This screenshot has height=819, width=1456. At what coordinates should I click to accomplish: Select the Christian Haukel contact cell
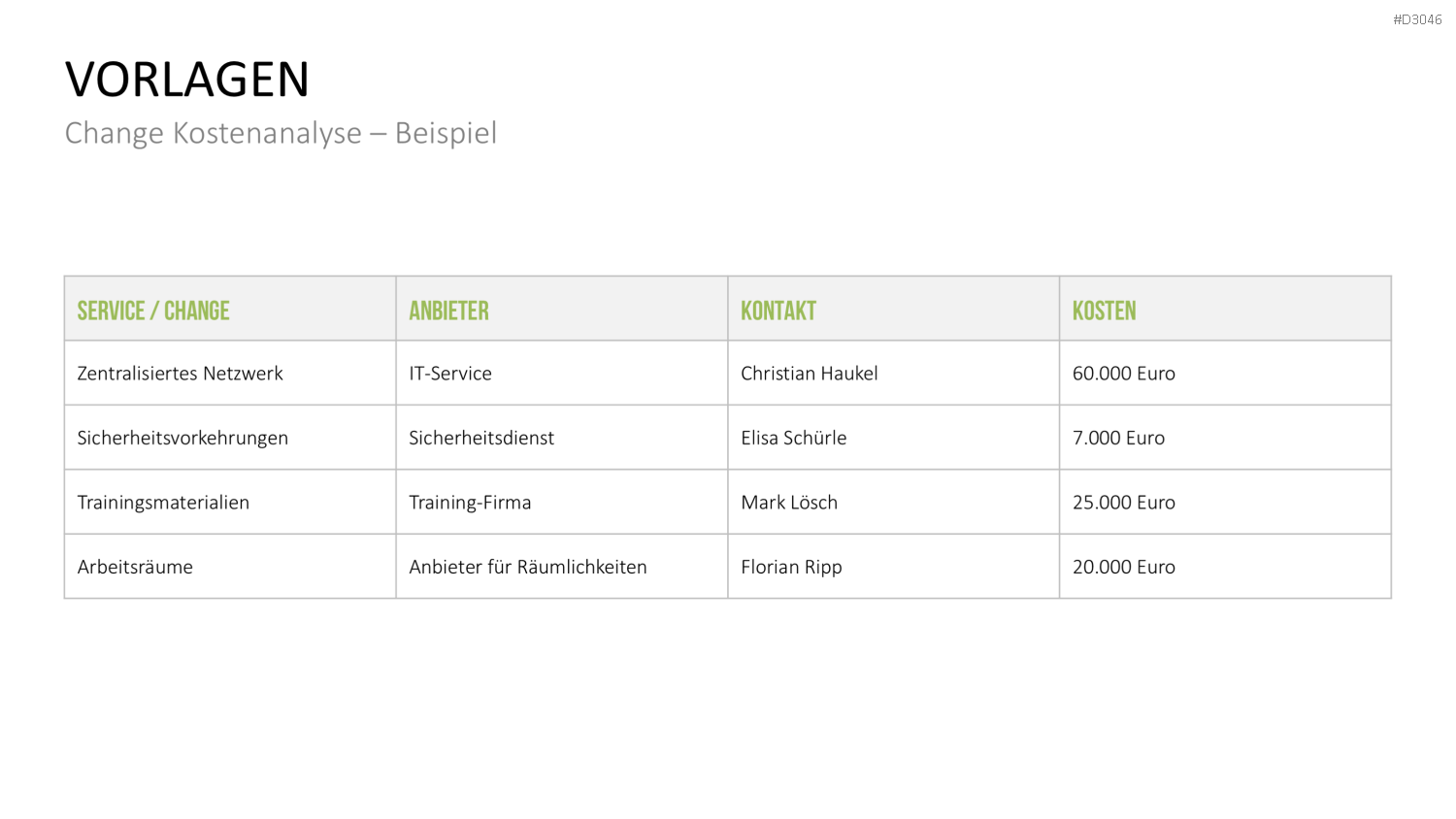pyautogui.click(x=894, y=373)
